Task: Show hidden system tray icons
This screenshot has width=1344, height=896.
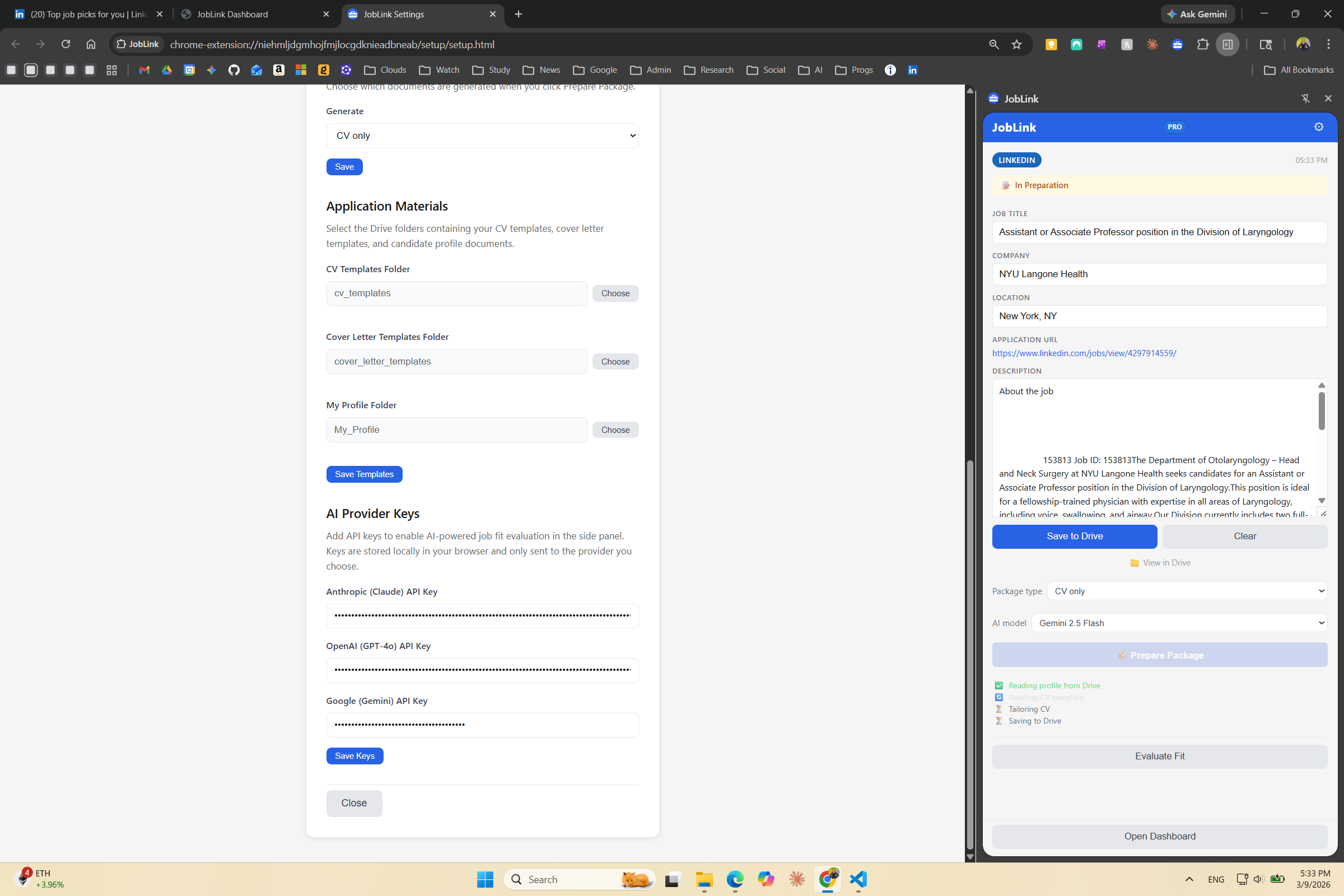Action: [x=1189, y=879]
